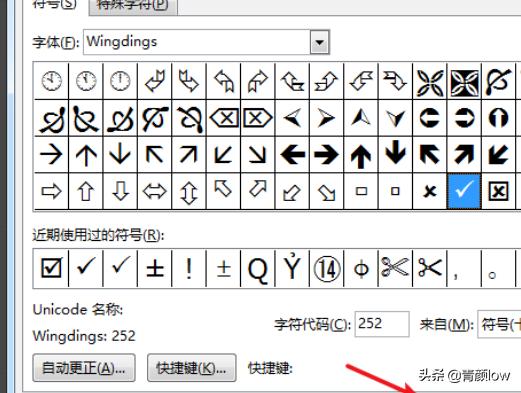Select the highlighted white checkmark symbol
Viewport: 521px width, 393px height.
pos(464,191)
